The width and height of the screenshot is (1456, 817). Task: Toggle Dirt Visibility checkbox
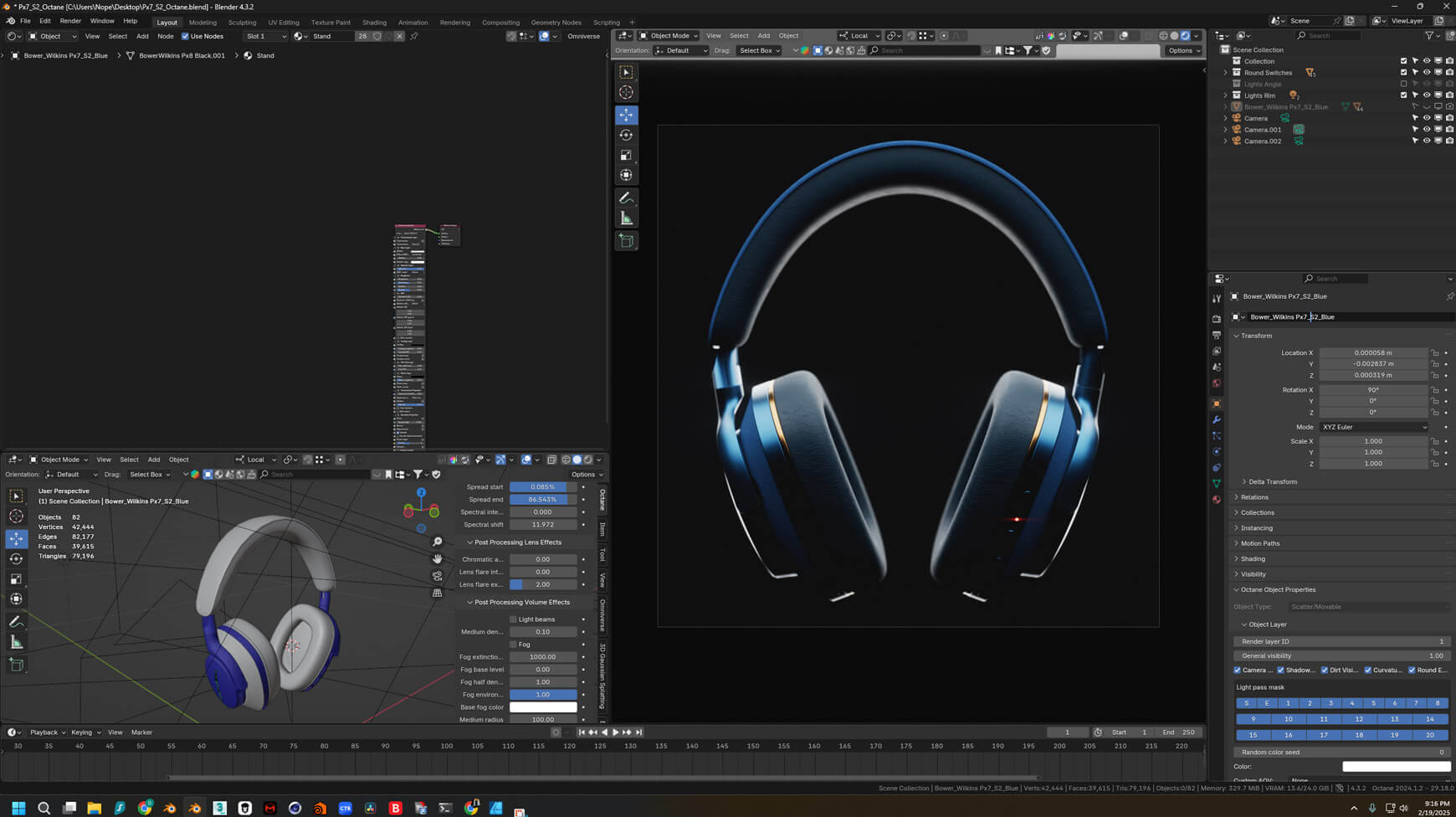1325,670
